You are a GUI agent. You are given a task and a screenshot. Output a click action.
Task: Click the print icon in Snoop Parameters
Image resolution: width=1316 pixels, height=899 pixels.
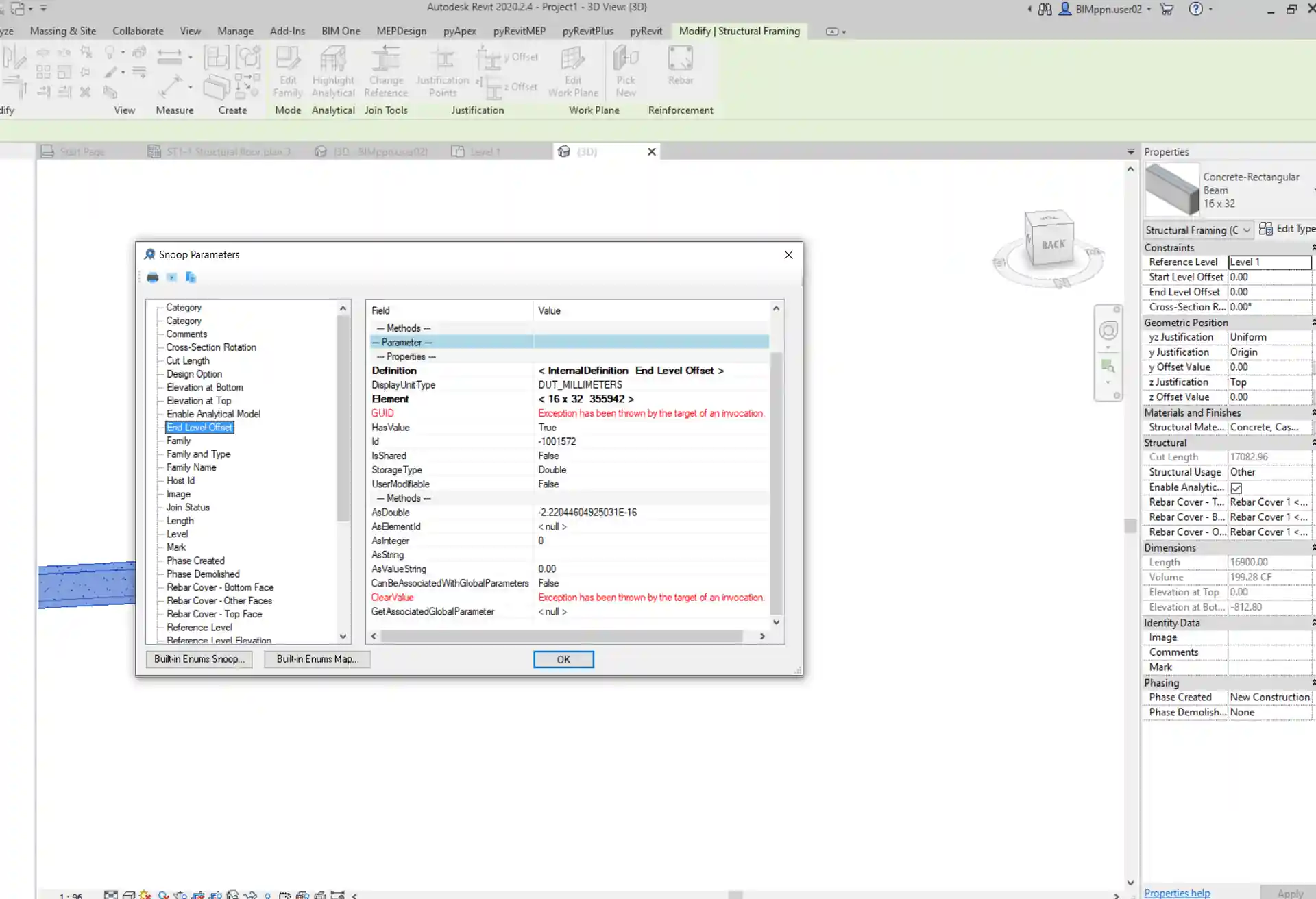152,278
